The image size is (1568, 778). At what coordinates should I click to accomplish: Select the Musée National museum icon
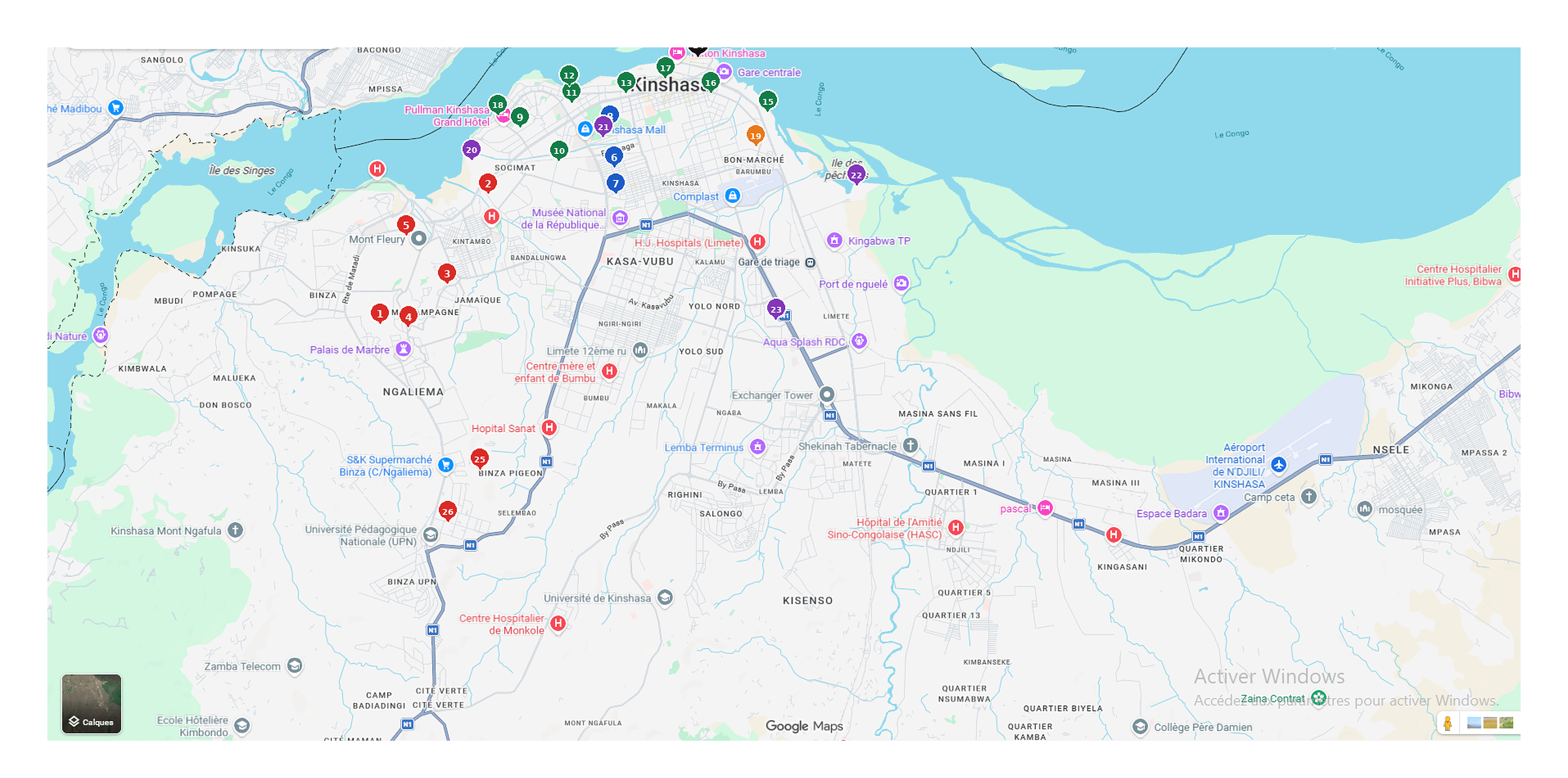(x=620, y=218)
